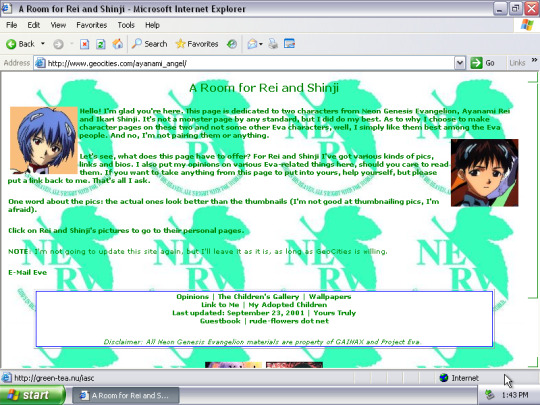Image resolution: width=540 pixels, height=405 pixels.
Task: Click Rei's portrait picture
Action: click(44, 141)
